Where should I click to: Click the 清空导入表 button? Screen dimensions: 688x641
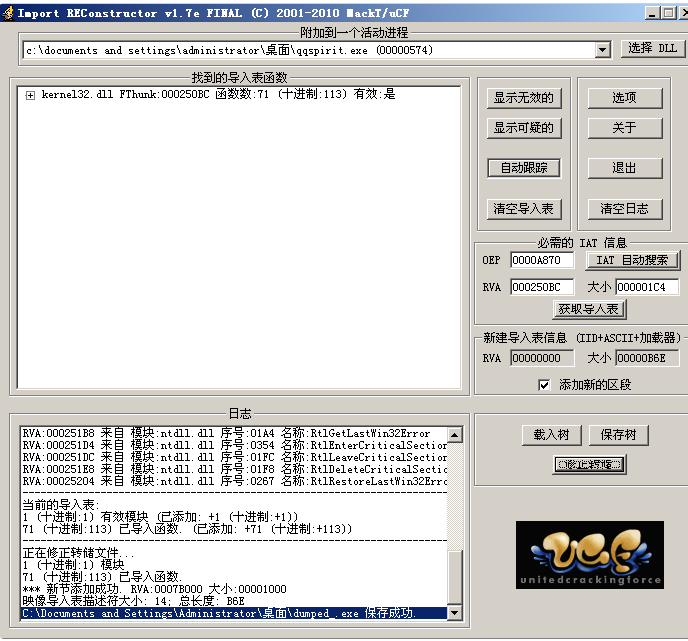(524, 209)
